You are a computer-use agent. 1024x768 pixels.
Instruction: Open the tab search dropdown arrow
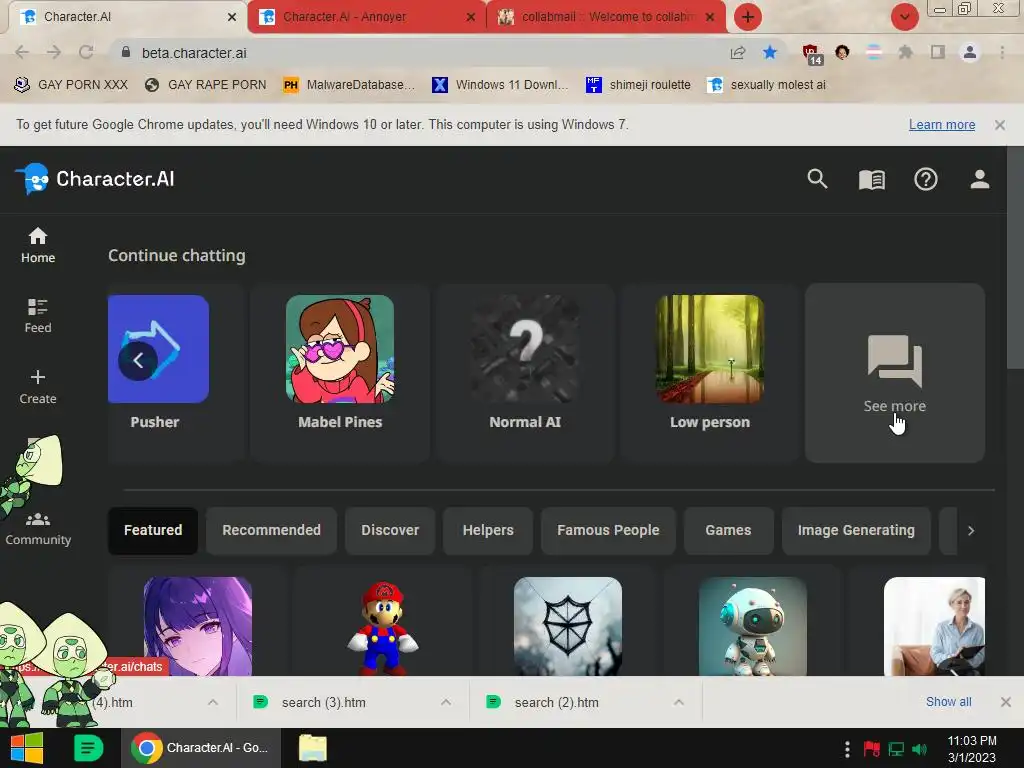tap(904, 17)
